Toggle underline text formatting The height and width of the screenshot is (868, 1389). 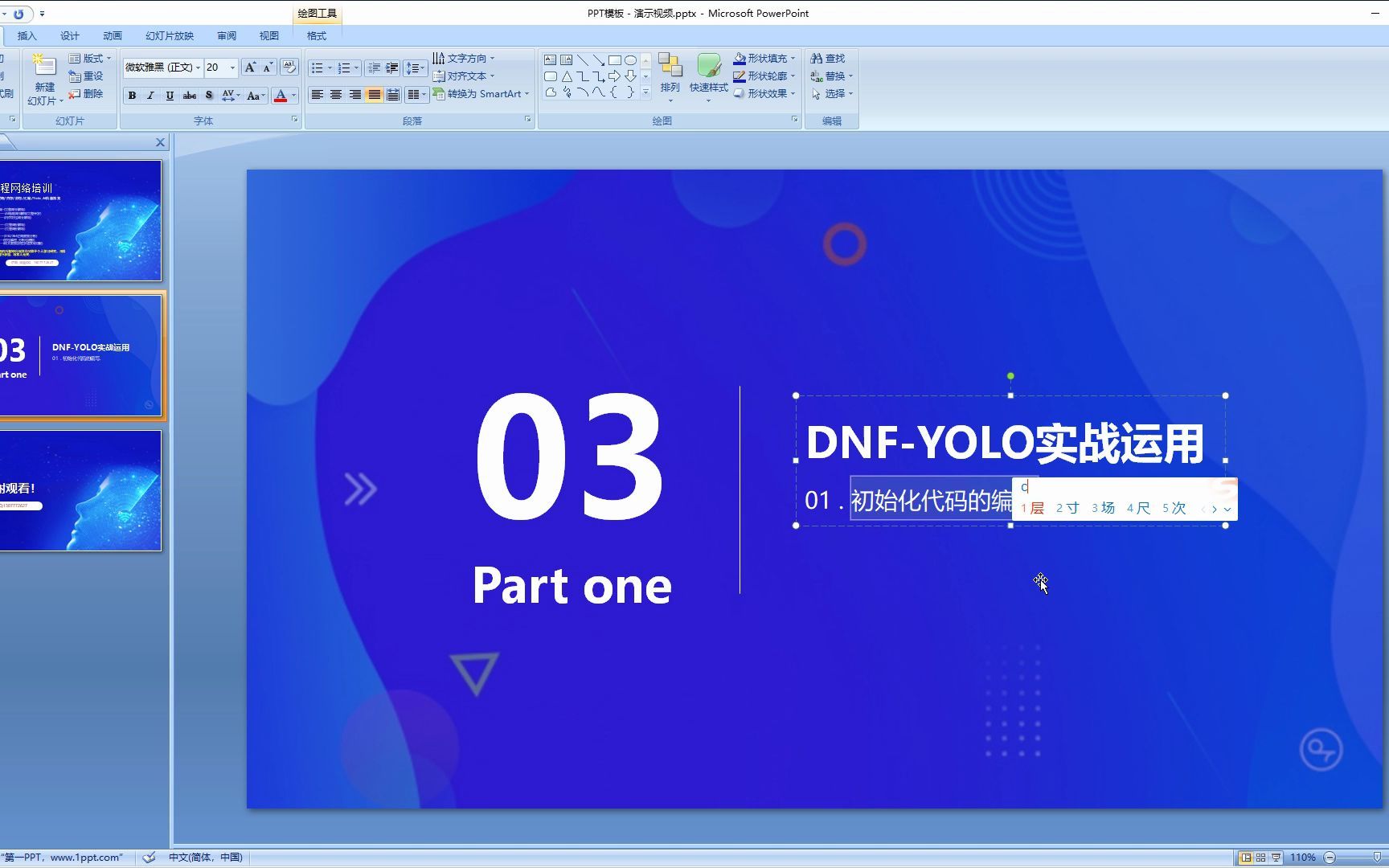170,96
